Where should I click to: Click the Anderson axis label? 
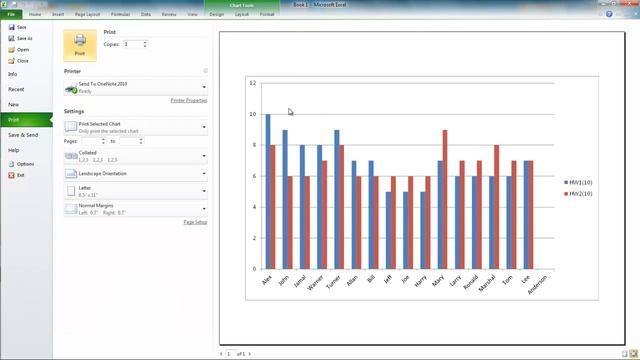tap(538, 285)
